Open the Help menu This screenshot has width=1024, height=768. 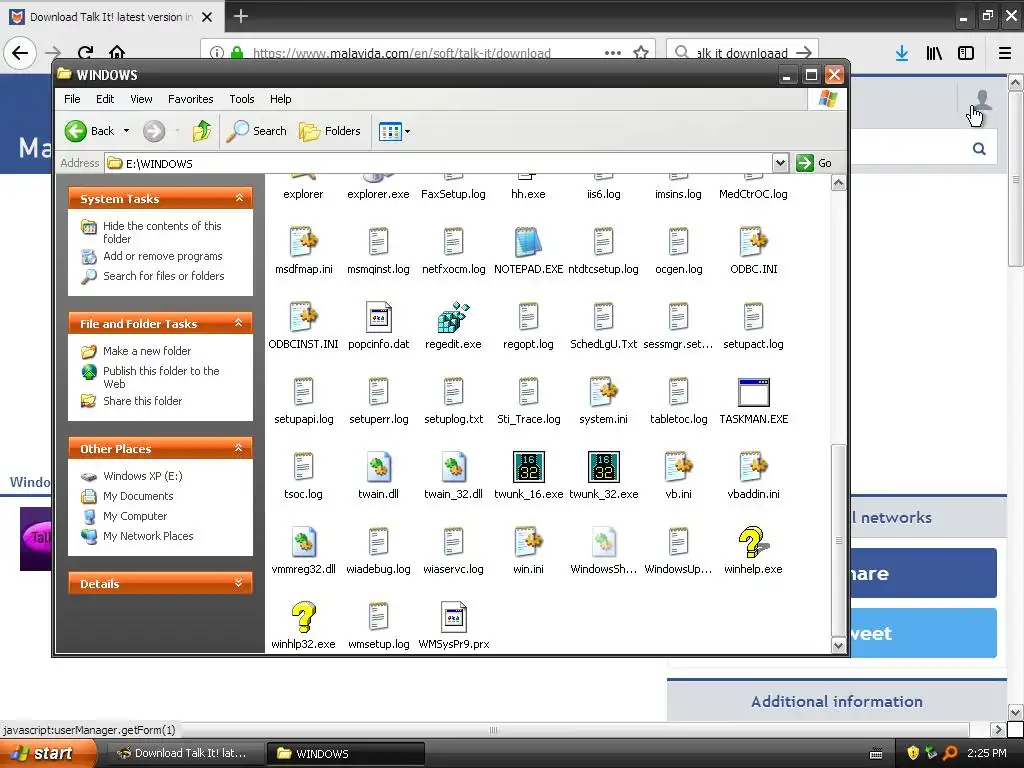pyautogui.click(x=281, y=99)
